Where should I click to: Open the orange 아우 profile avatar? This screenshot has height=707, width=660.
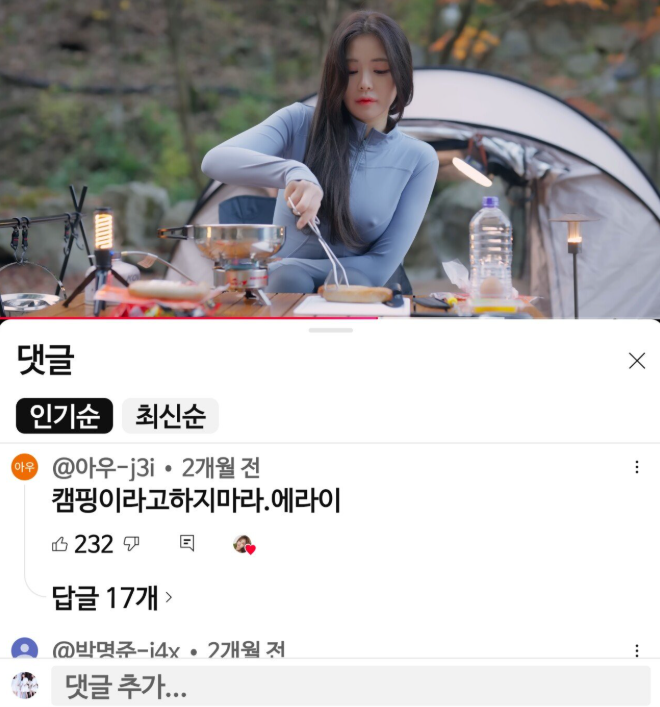point(24,467)
